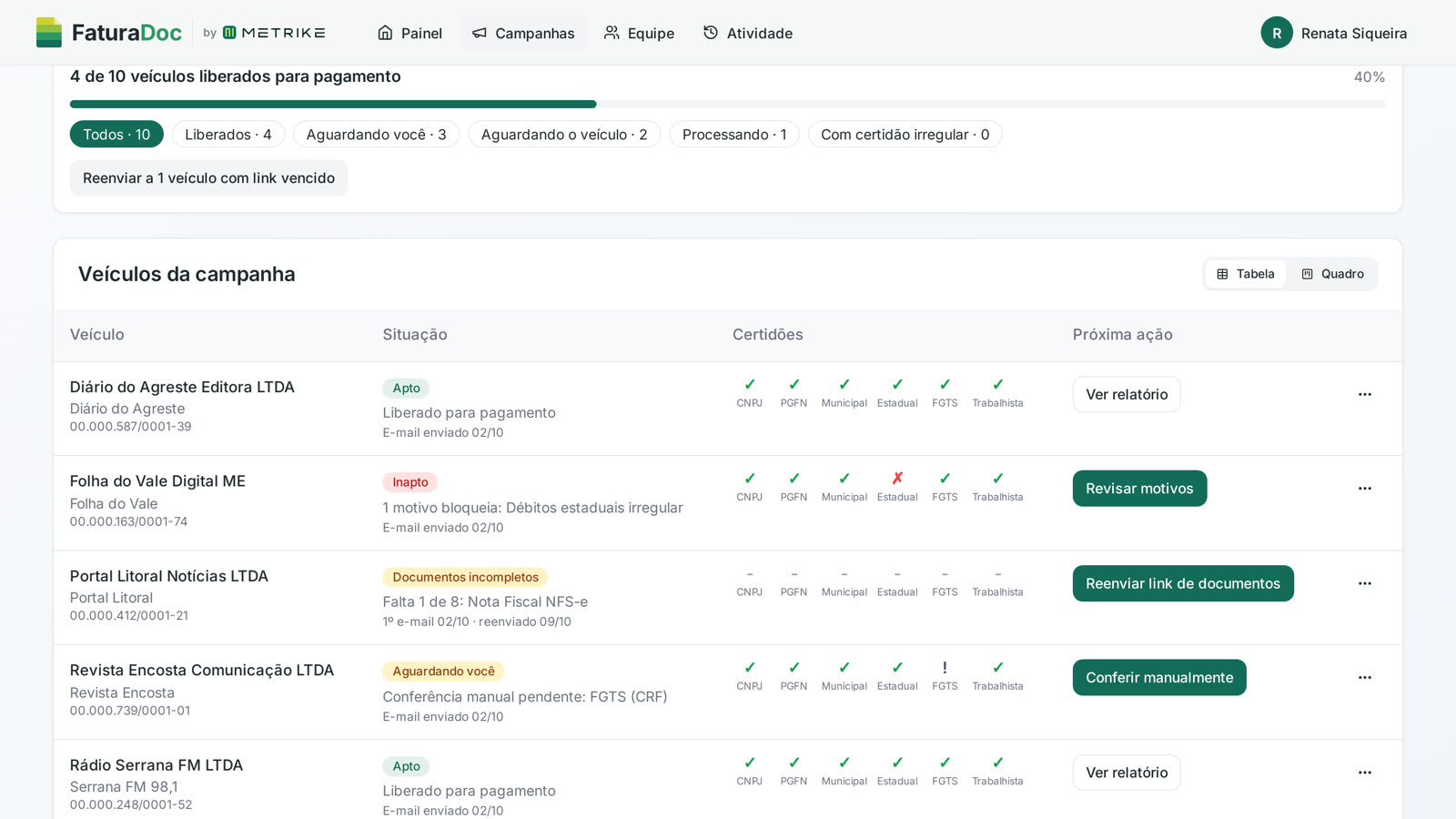Screen dimensions: 1456x819
Task: Filter by Com certidão irregular · 0
Action: click(x=905, y=135)
